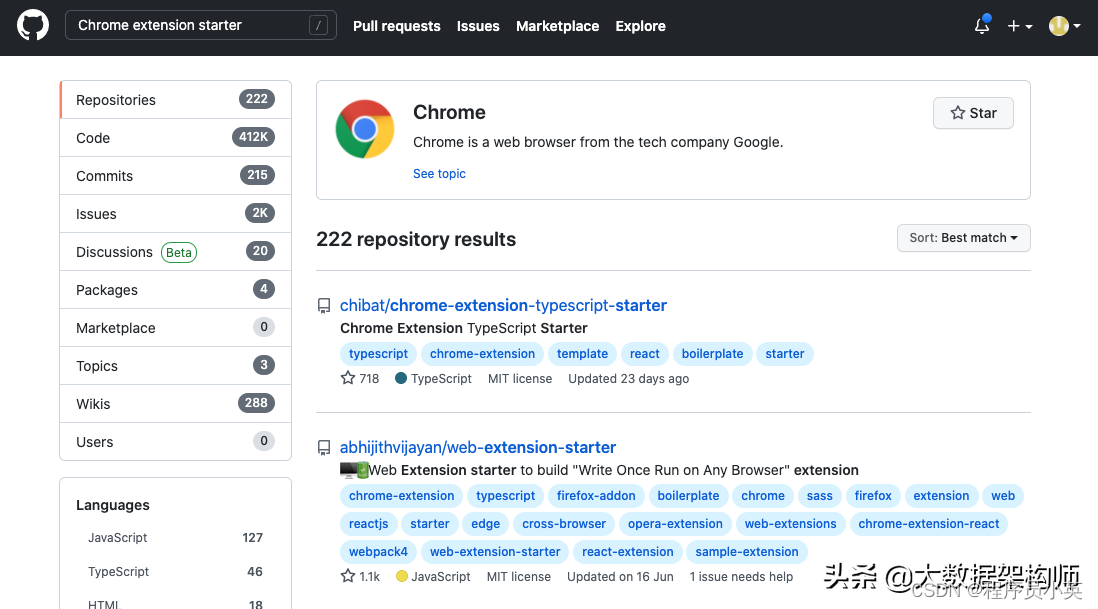The height and width of the screenshot is (609, 1098).
Task: Open chibat/chrome-extension-typescript-starter repository
Action: pyautogui.click(x=503, y=305)
